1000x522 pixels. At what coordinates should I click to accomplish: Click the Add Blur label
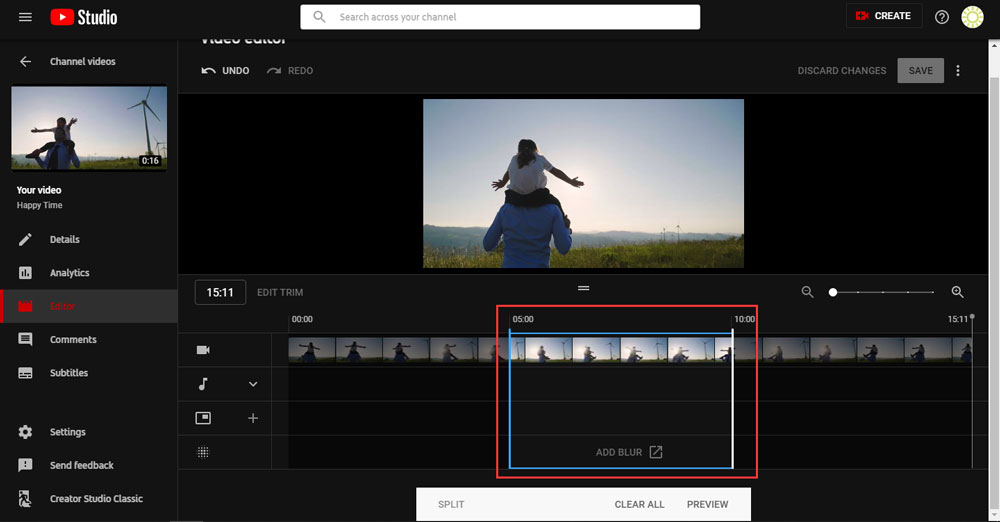tap(619, 452)
